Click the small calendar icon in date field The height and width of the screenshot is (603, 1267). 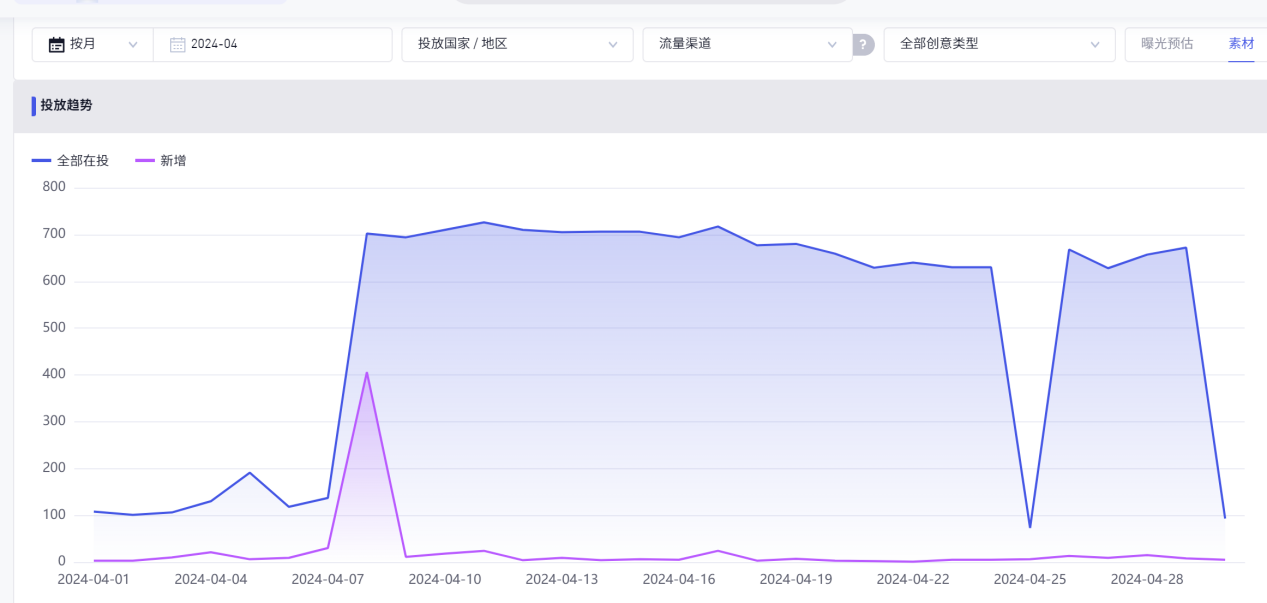pyautogui.click(x=178, y=44)
